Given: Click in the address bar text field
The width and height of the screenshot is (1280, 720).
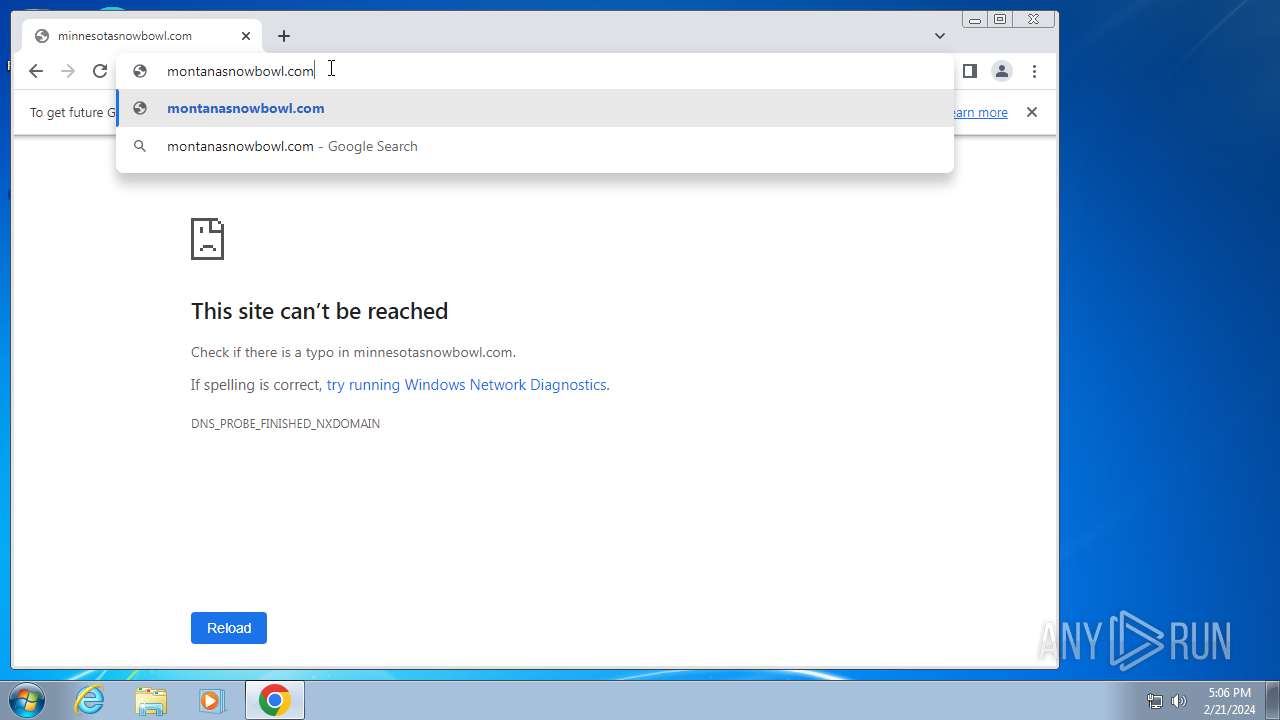Looking at the screenshot, I should 535,71.
